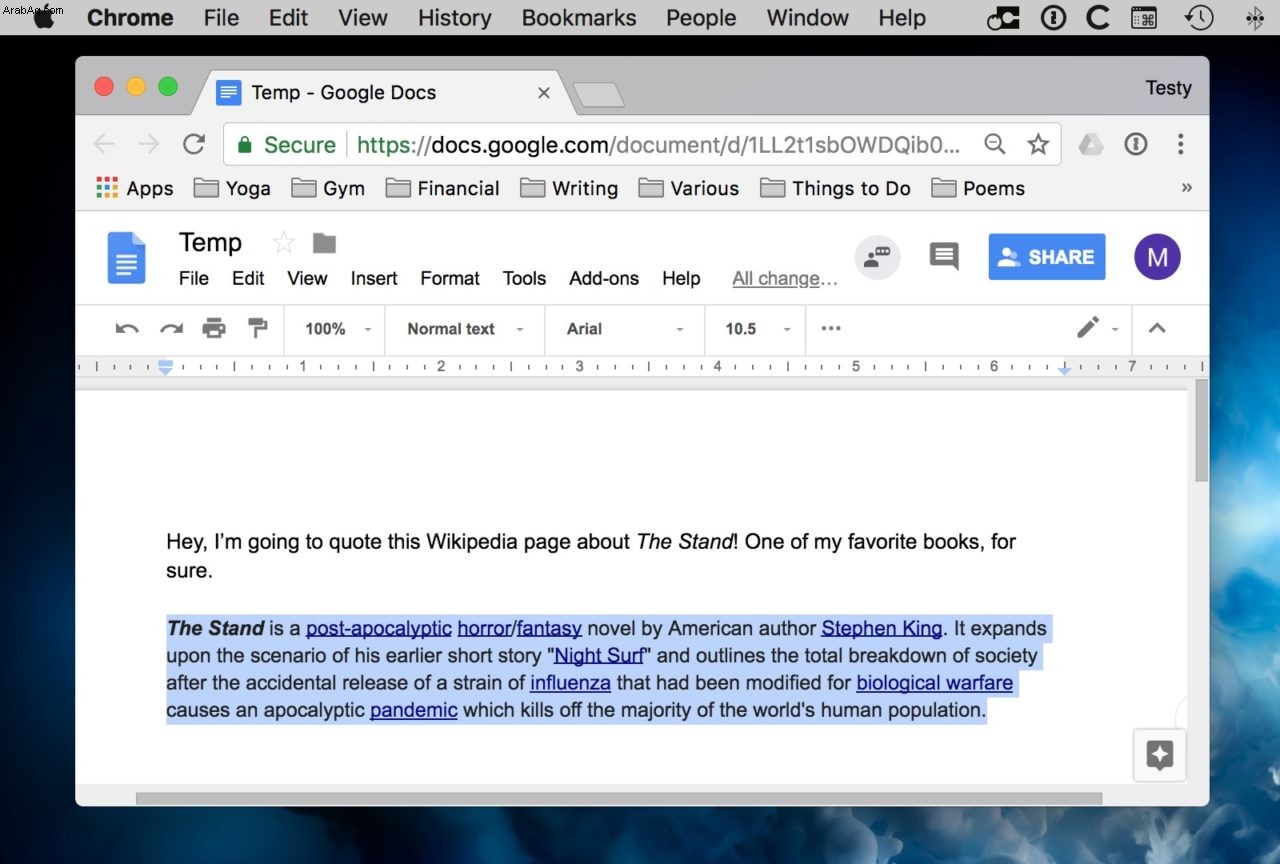Open the Apple menu
This screenshot has width=1280, height=864.
coord(44,17)
